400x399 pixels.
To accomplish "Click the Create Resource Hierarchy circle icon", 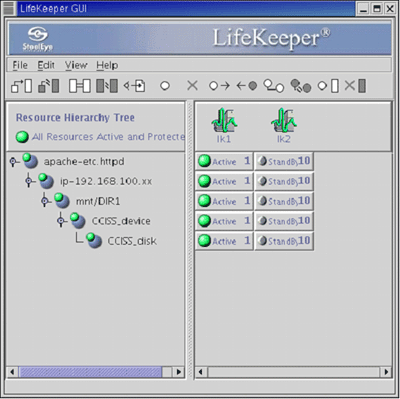I will (x=165, y=86).
